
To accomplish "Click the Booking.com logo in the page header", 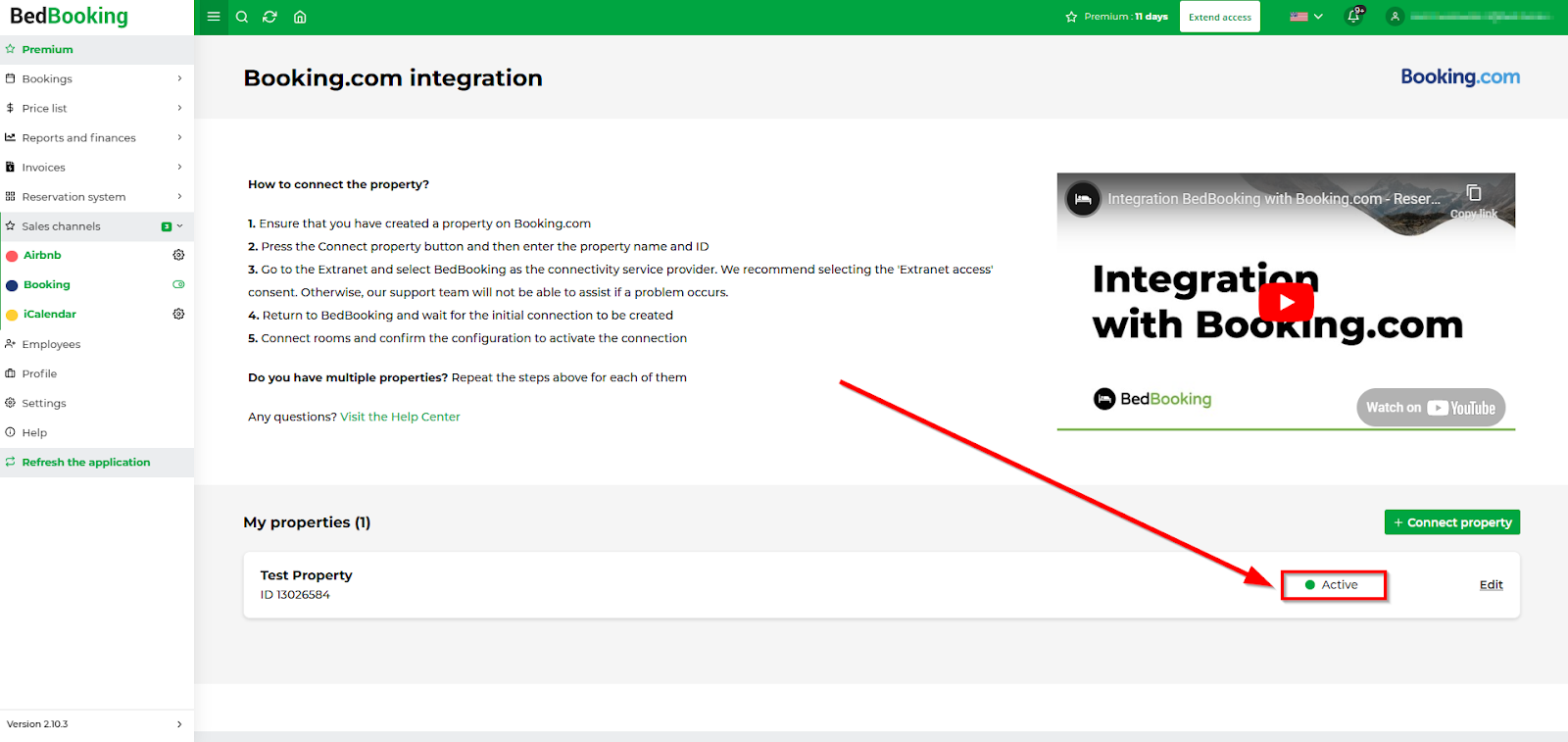I will pyautogui.click(x=1460, y=77).
